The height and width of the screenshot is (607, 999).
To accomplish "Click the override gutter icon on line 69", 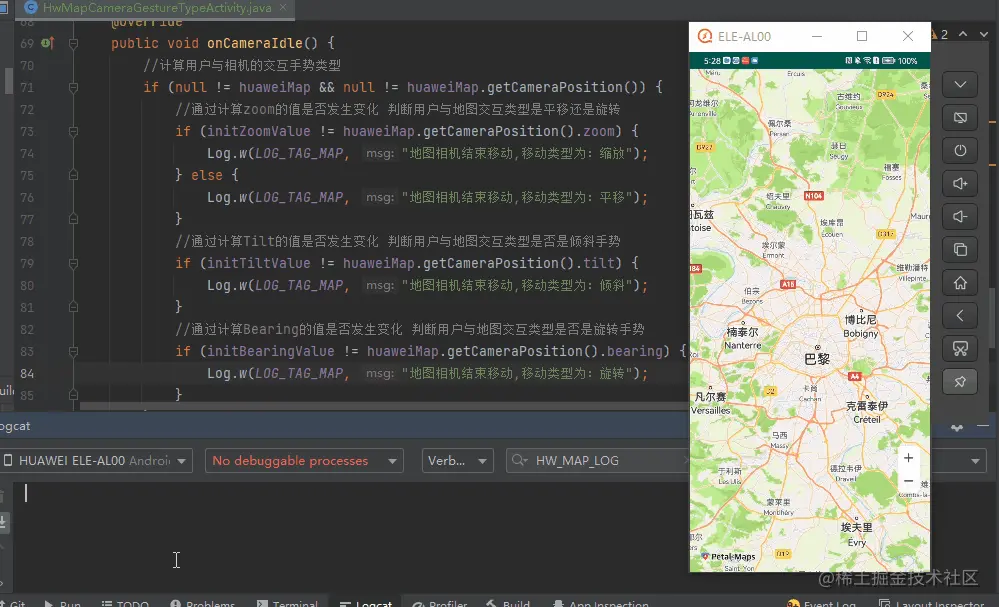I will coord(48,43).
